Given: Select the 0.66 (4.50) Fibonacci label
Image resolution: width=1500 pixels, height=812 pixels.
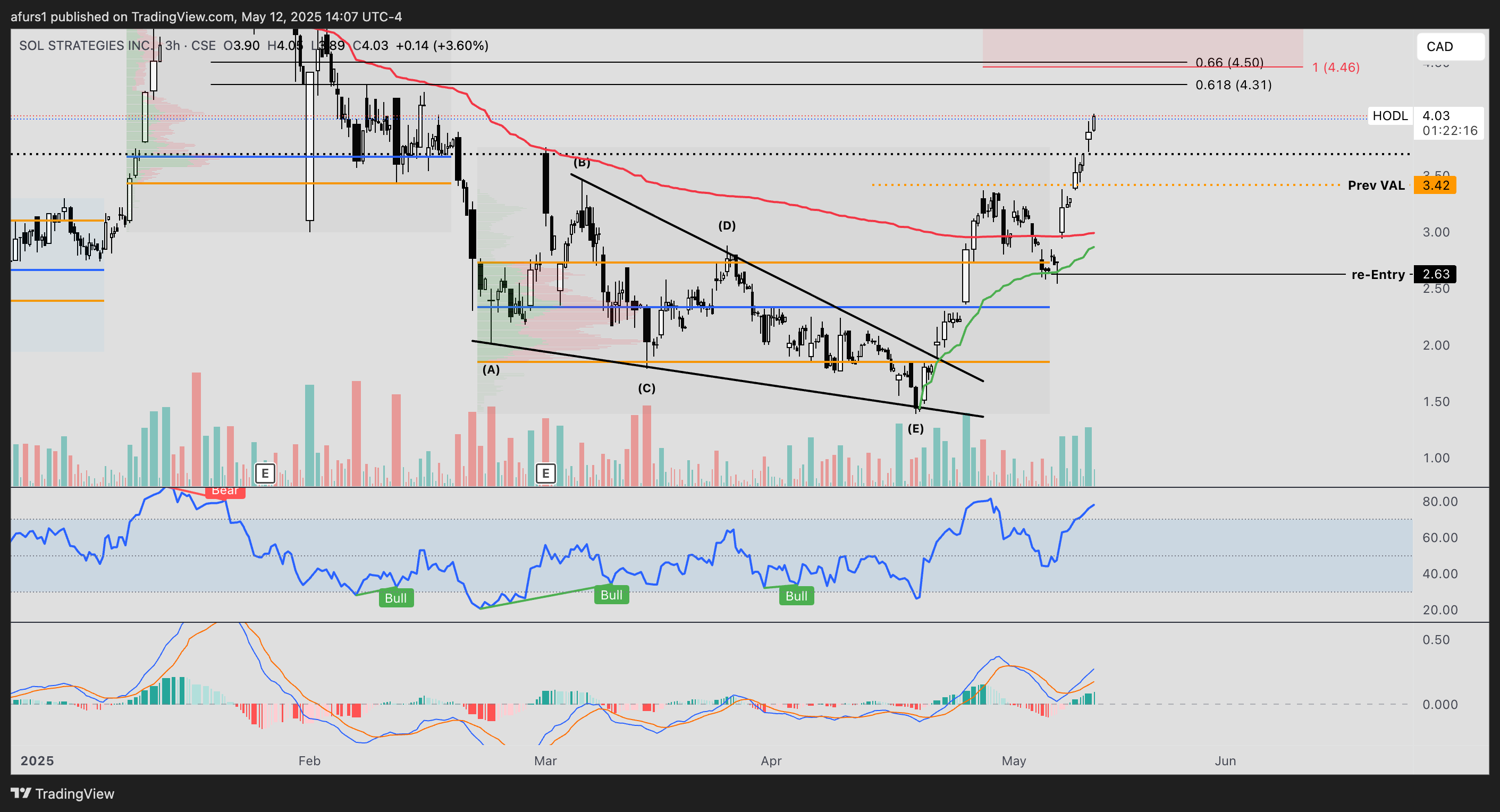Looking at the screenshot, I should 1229,62.
